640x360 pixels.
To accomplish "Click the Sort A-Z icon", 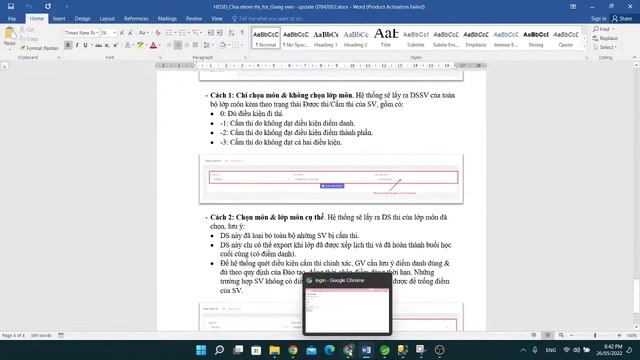I will point(231,33).
